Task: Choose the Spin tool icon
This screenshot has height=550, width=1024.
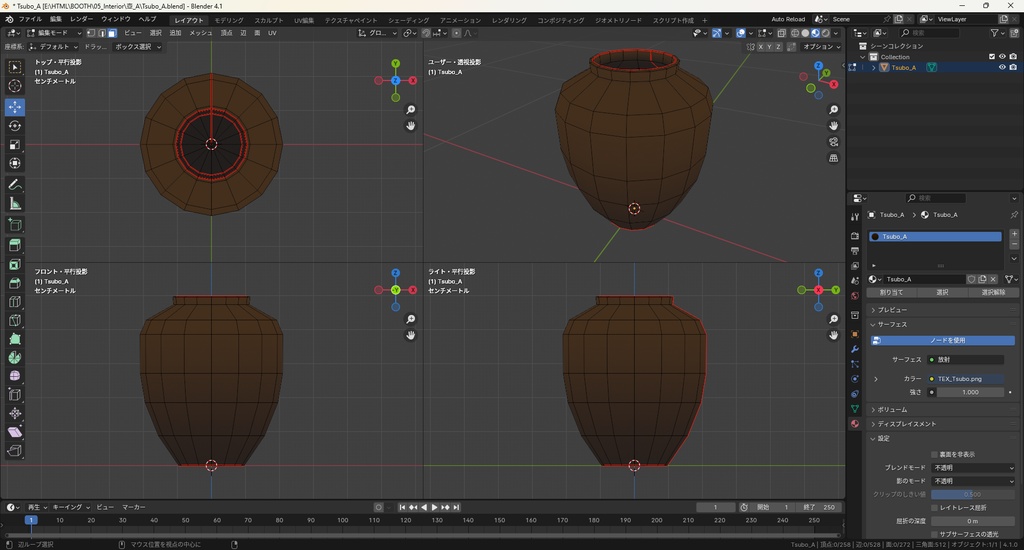Action: pos(15,357)
